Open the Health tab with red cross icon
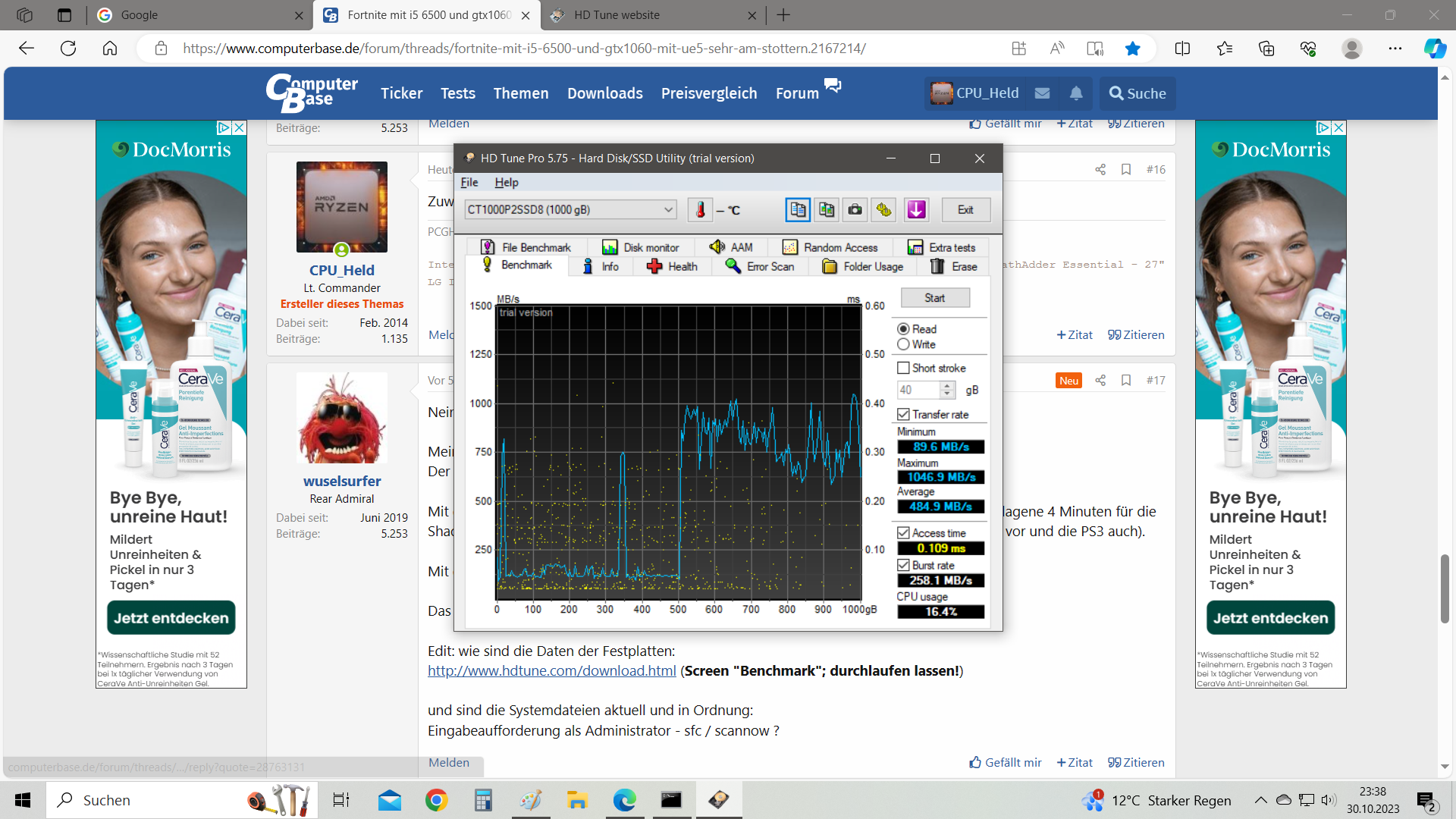This screenshot has width=1456, height=819. [672, 266]
